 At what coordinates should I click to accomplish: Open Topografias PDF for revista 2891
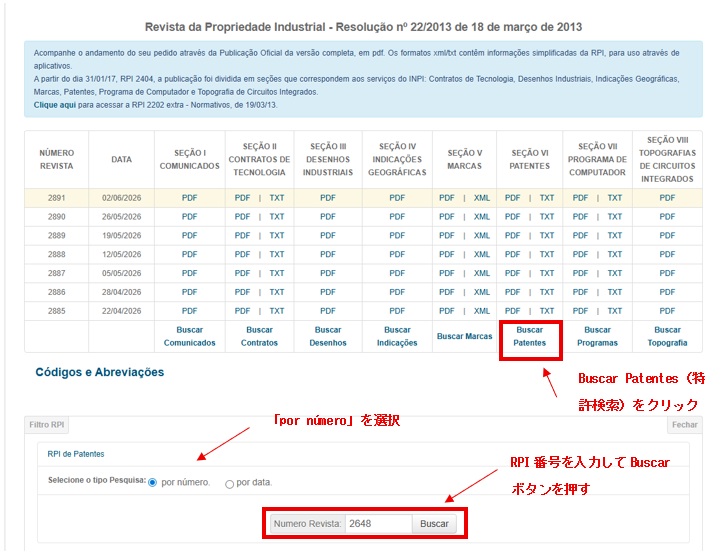[x=667, y=198]
